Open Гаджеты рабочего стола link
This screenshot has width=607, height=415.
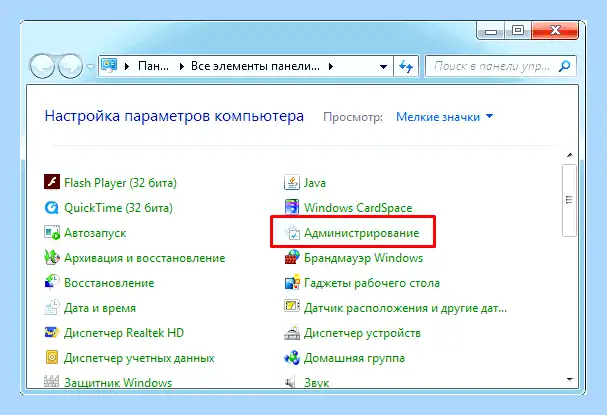click(x=372, y=283)
